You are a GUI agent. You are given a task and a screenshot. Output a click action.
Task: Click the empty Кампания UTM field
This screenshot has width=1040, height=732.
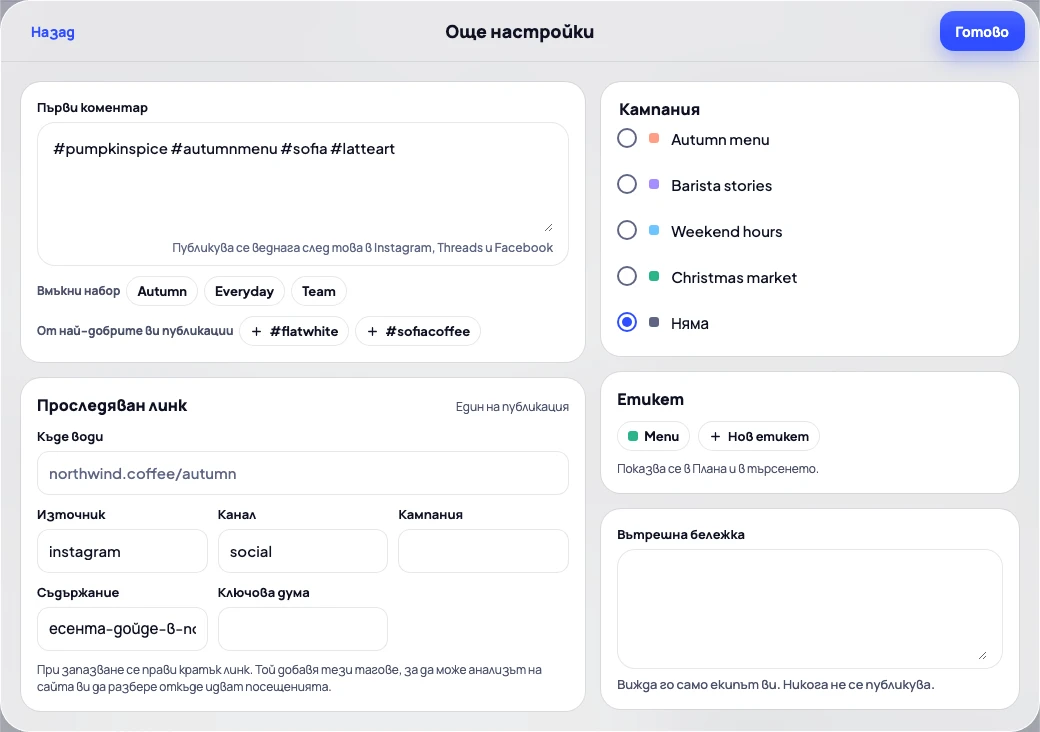[483, 551]
